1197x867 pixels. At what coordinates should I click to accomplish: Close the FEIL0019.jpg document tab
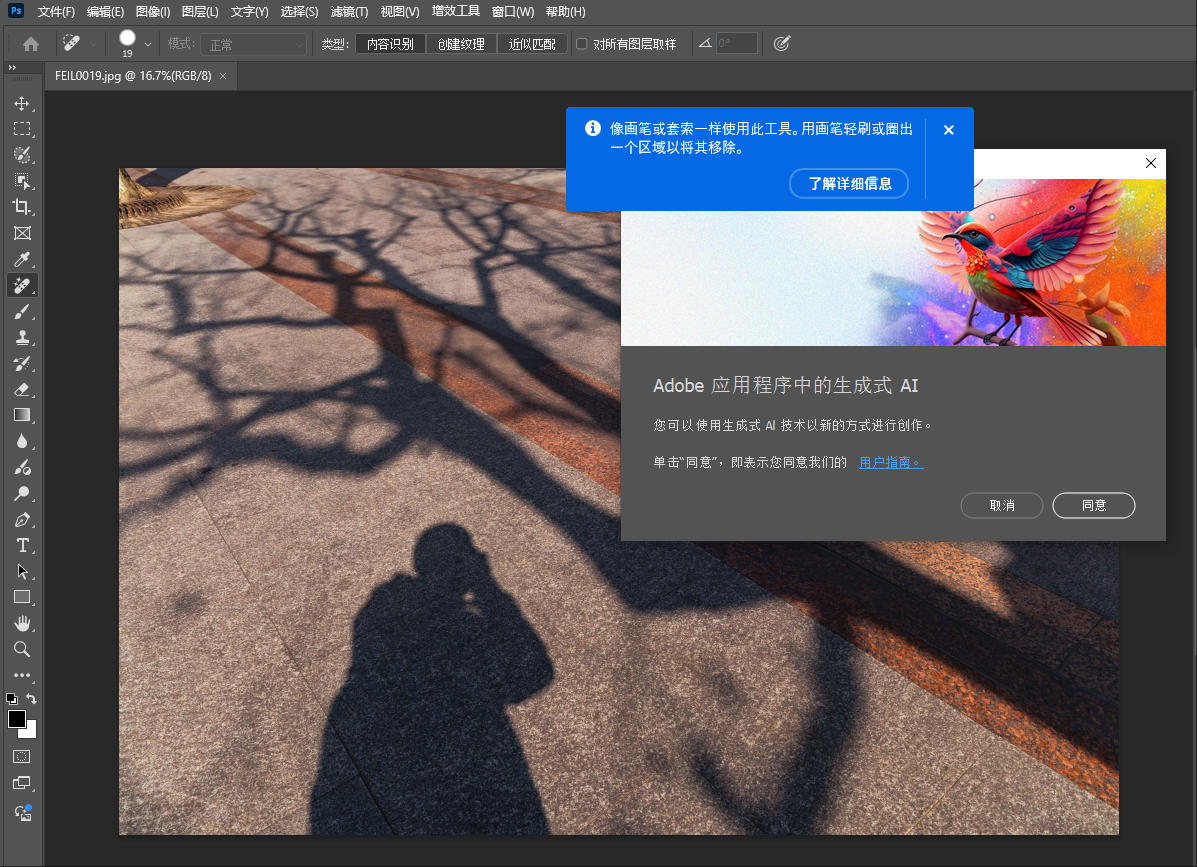(x=223, y=76)
